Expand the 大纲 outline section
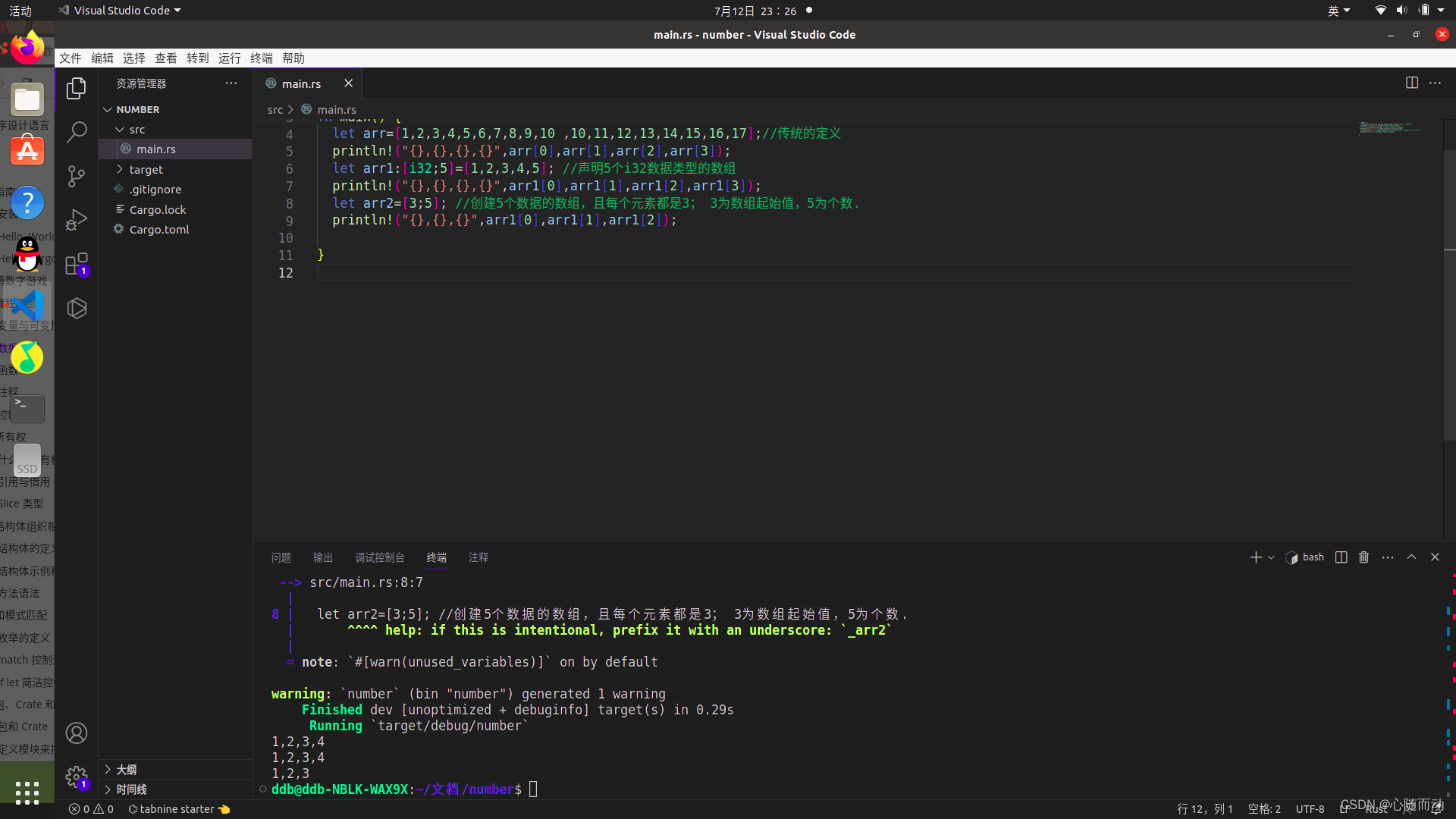The width and height of the screenshot is (1456, 819). coord(175,770)
